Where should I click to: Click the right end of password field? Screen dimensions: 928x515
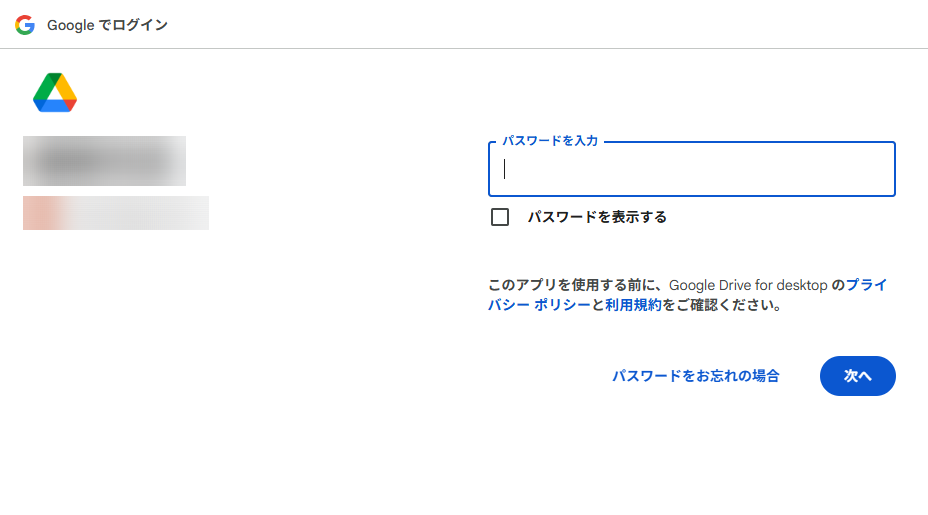tap(880, 170)
